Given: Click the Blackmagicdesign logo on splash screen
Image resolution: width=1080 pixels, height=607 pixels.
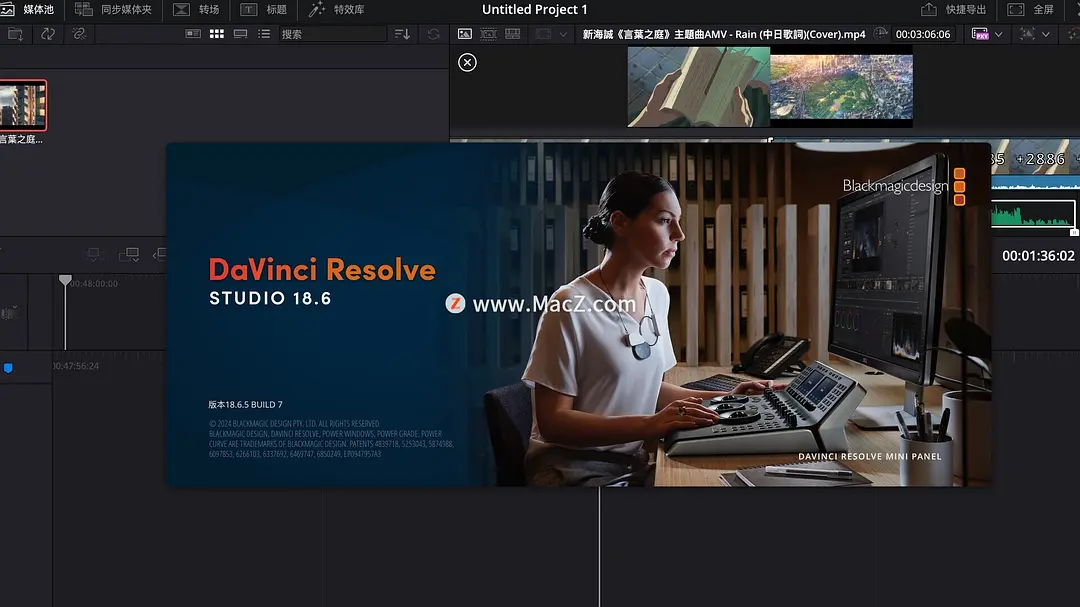Looking at the screenshot, I should [903, 186].
